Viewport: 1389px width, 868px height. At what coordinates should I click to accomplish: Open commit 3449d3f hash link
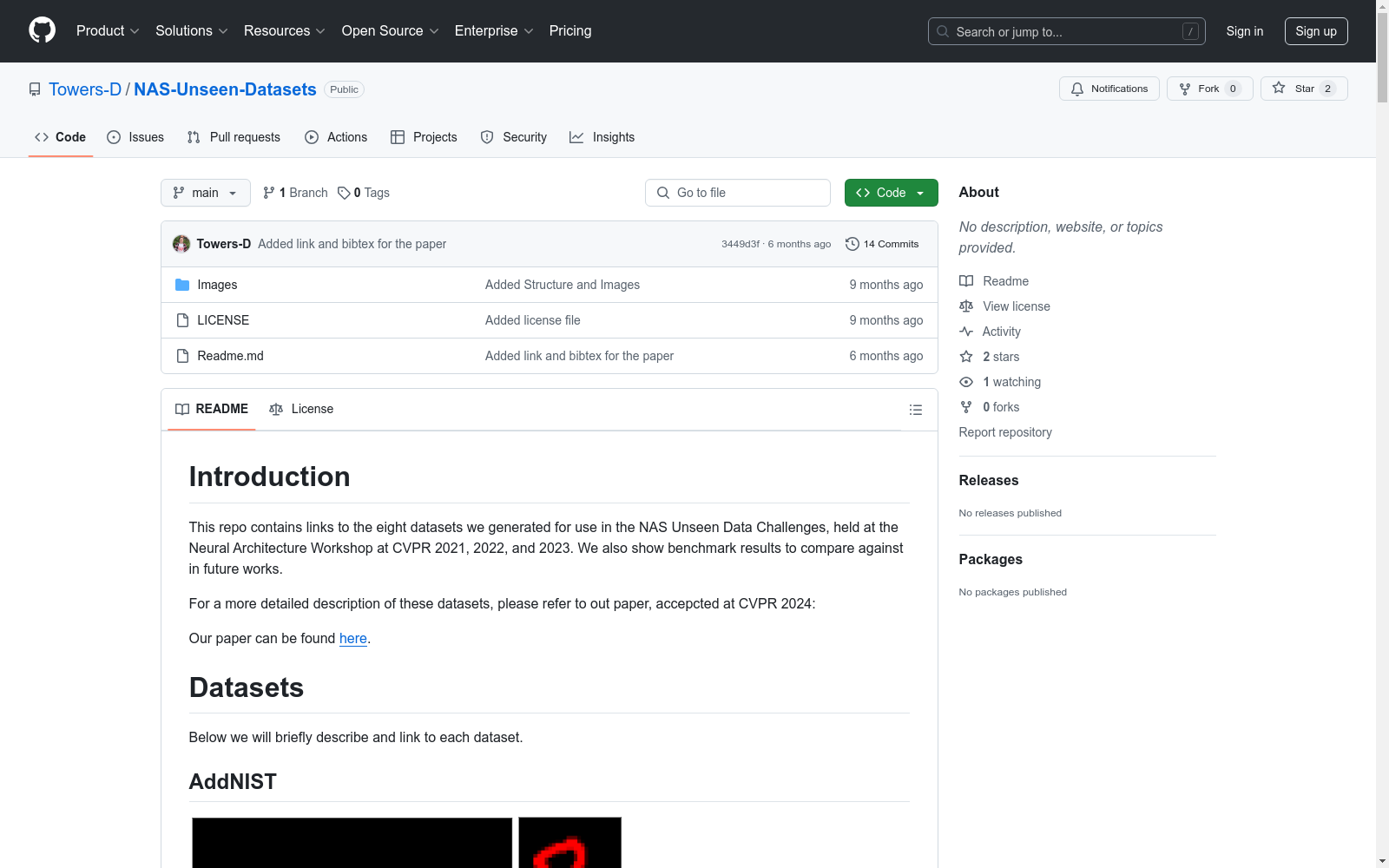click(741, 244)
